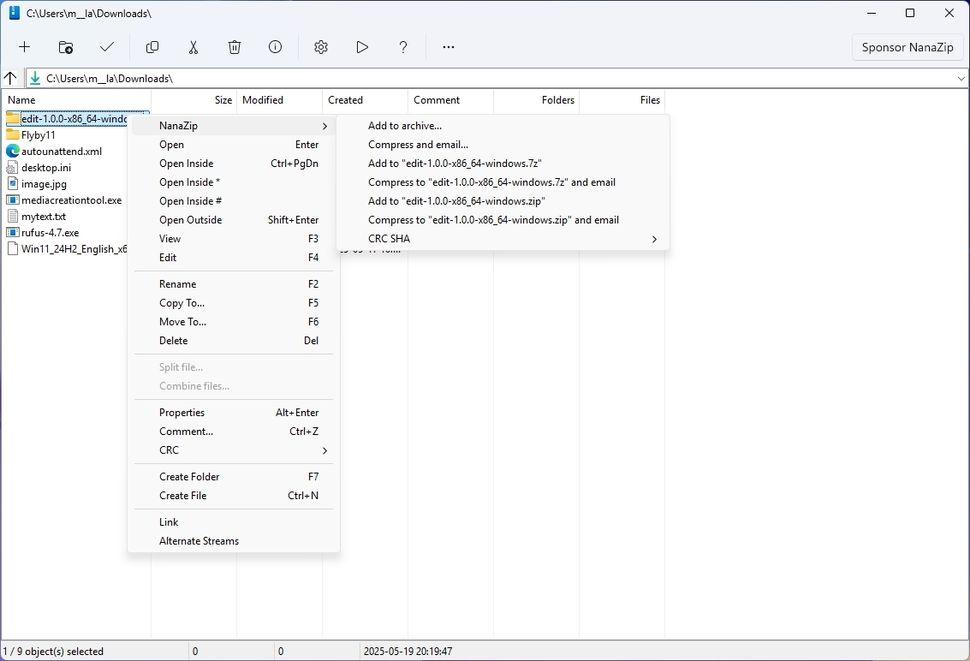Open NanaZip settings via the gear icon
This screenshot has width=970, height=661.
[x=320, y=47]
